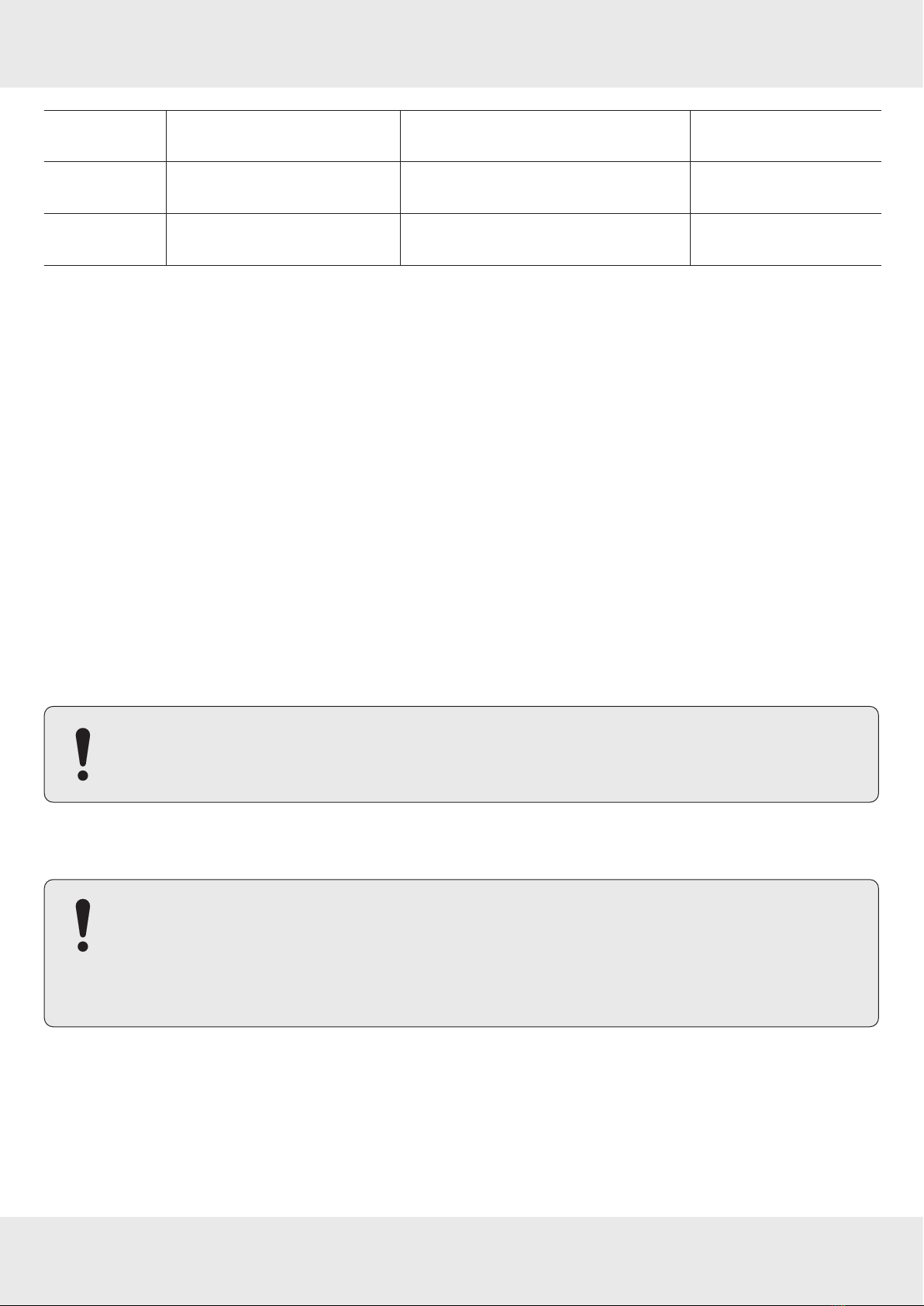The height and width of the screenshot is (1306, 924).
Task: Click the first-row, last-column table cell
Action: click(786, 136)
